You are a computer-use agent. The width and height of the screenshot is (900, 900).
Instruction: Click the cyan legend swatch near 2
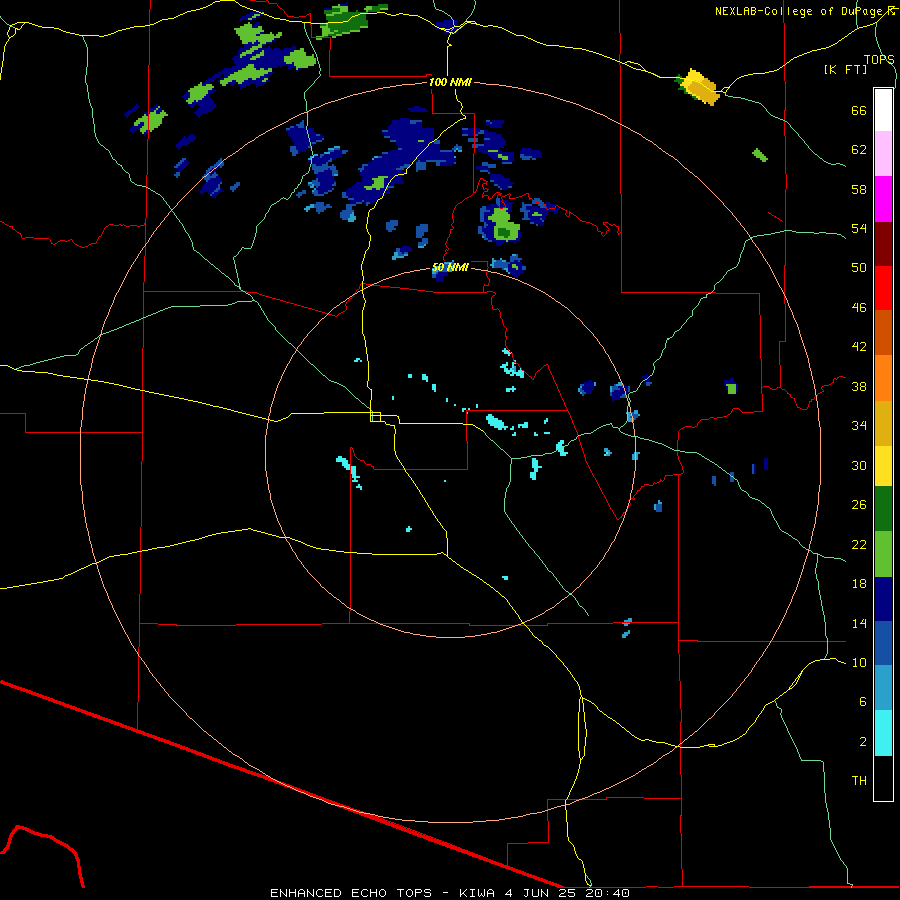[x=883, y=733]
